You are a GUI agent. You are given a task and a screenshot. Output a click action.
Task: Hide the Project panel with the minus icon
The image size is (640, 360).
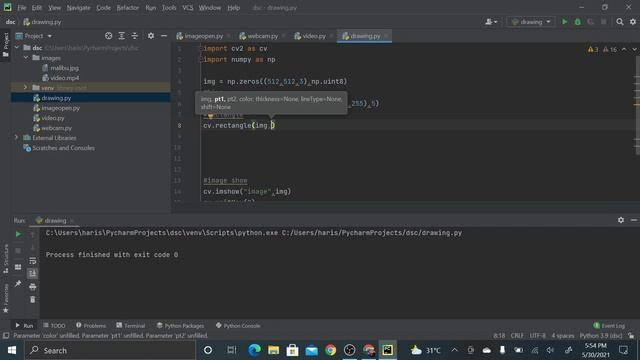[164, 36]
